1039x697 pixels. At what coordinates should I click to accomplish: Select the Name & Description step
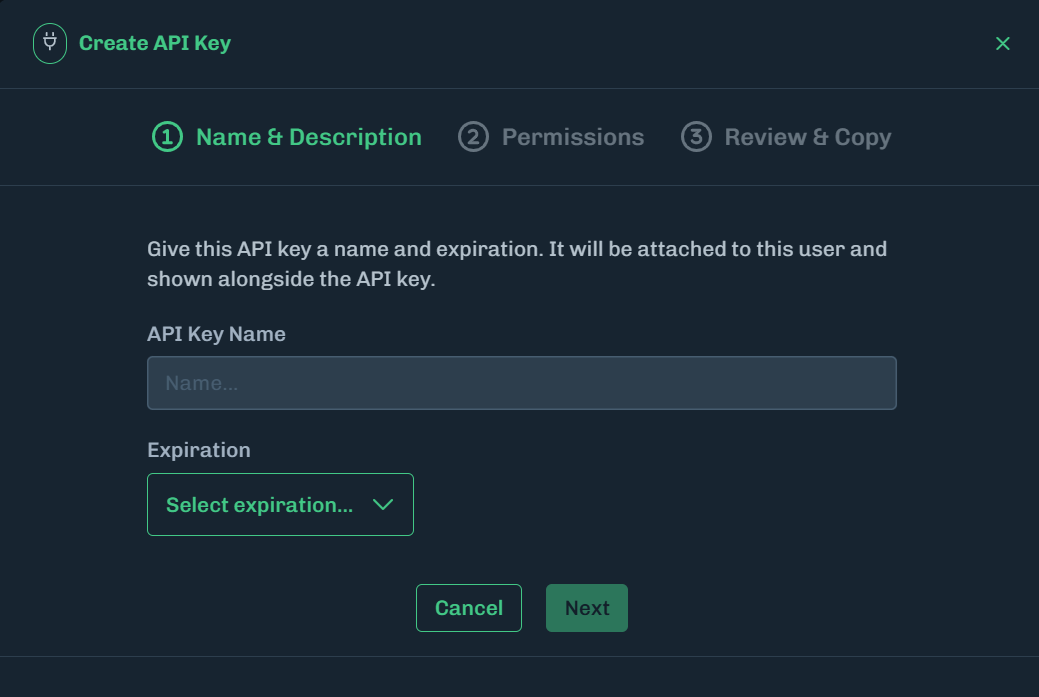[308, 137]
